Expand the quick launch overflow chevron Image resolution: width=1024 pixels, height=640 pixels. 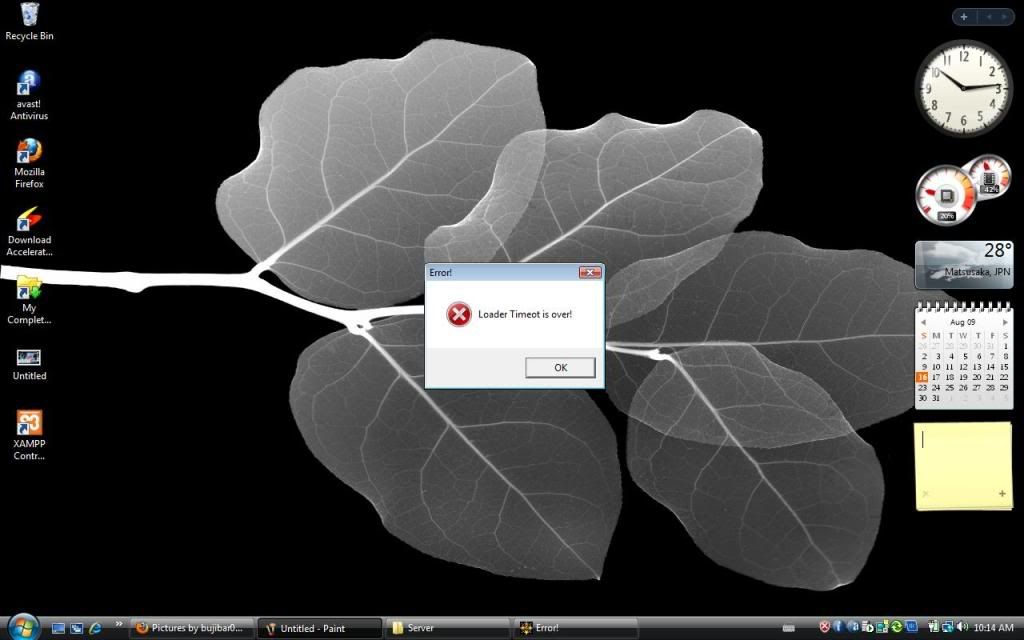120,624
